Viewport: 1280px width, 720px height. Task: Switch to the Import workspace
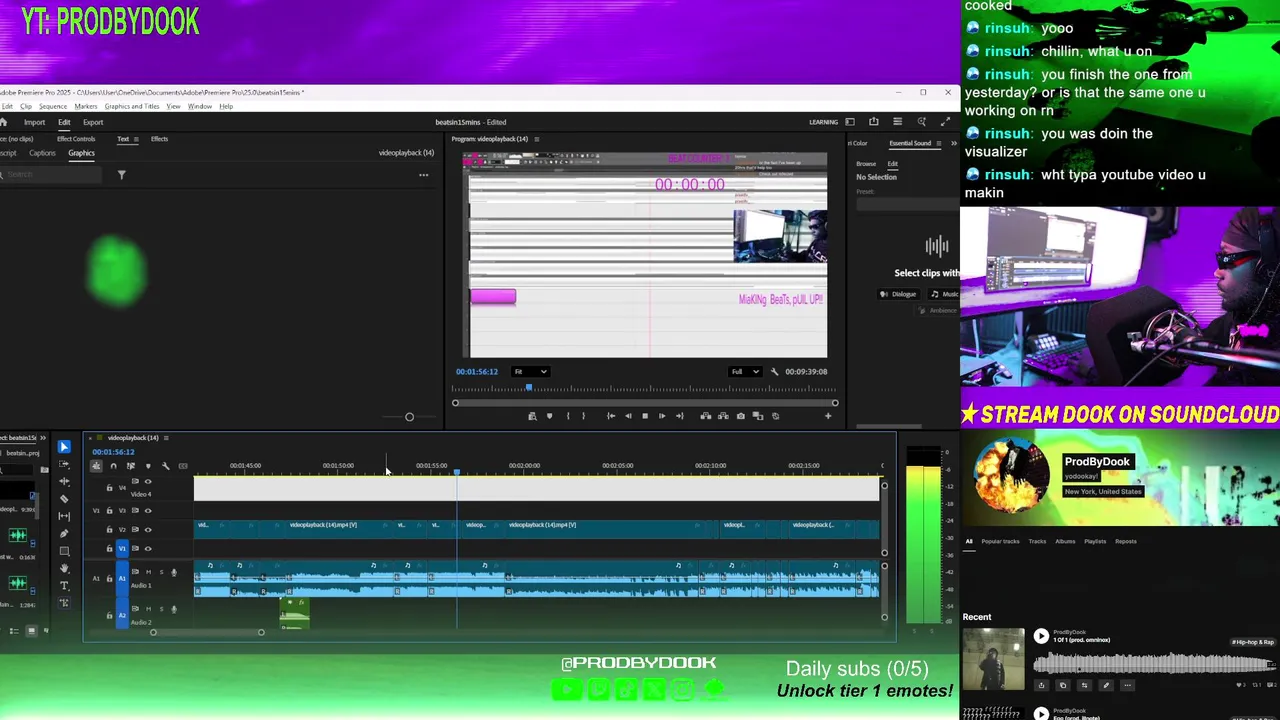coord(34,122)
